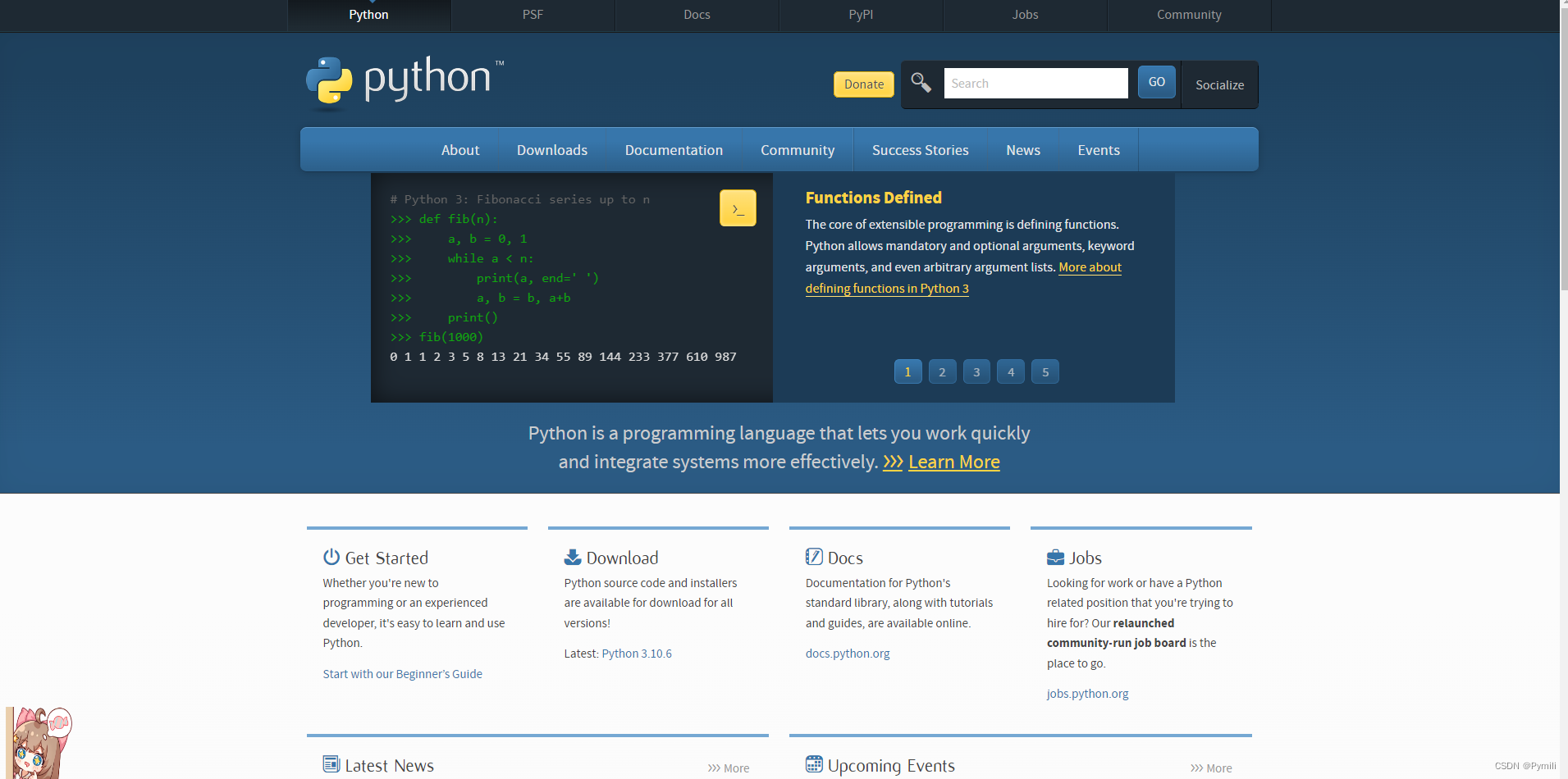Click the Python logo
This screenshot has height=779, width=1568.
point(405,83)
